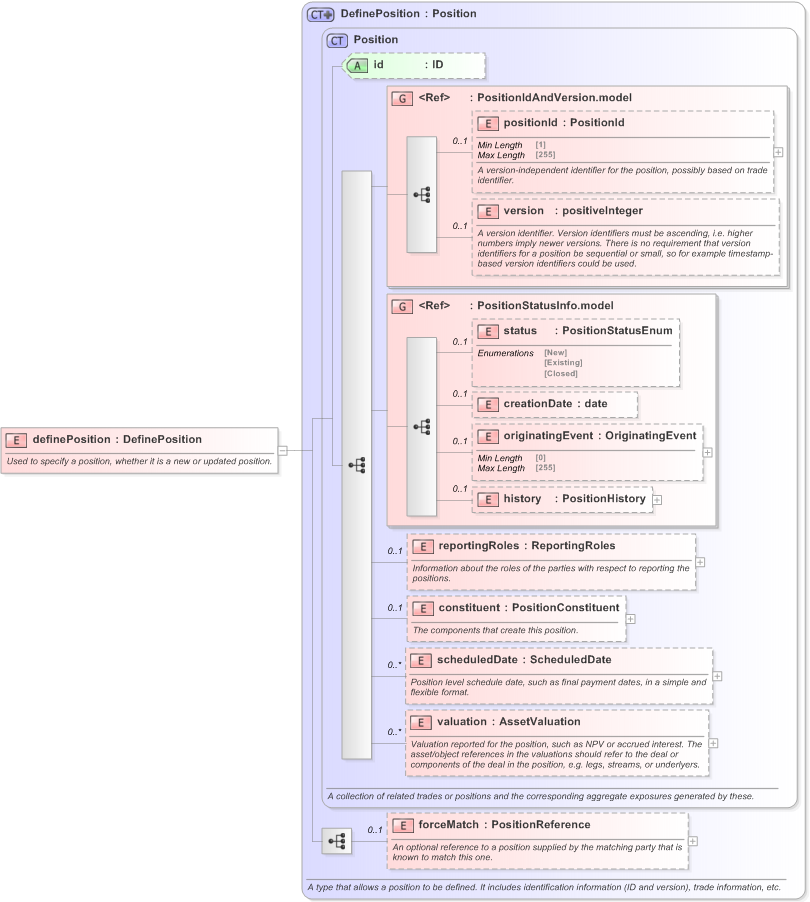
Task: Click the CT icon beside Position
Action: point(337,40)
